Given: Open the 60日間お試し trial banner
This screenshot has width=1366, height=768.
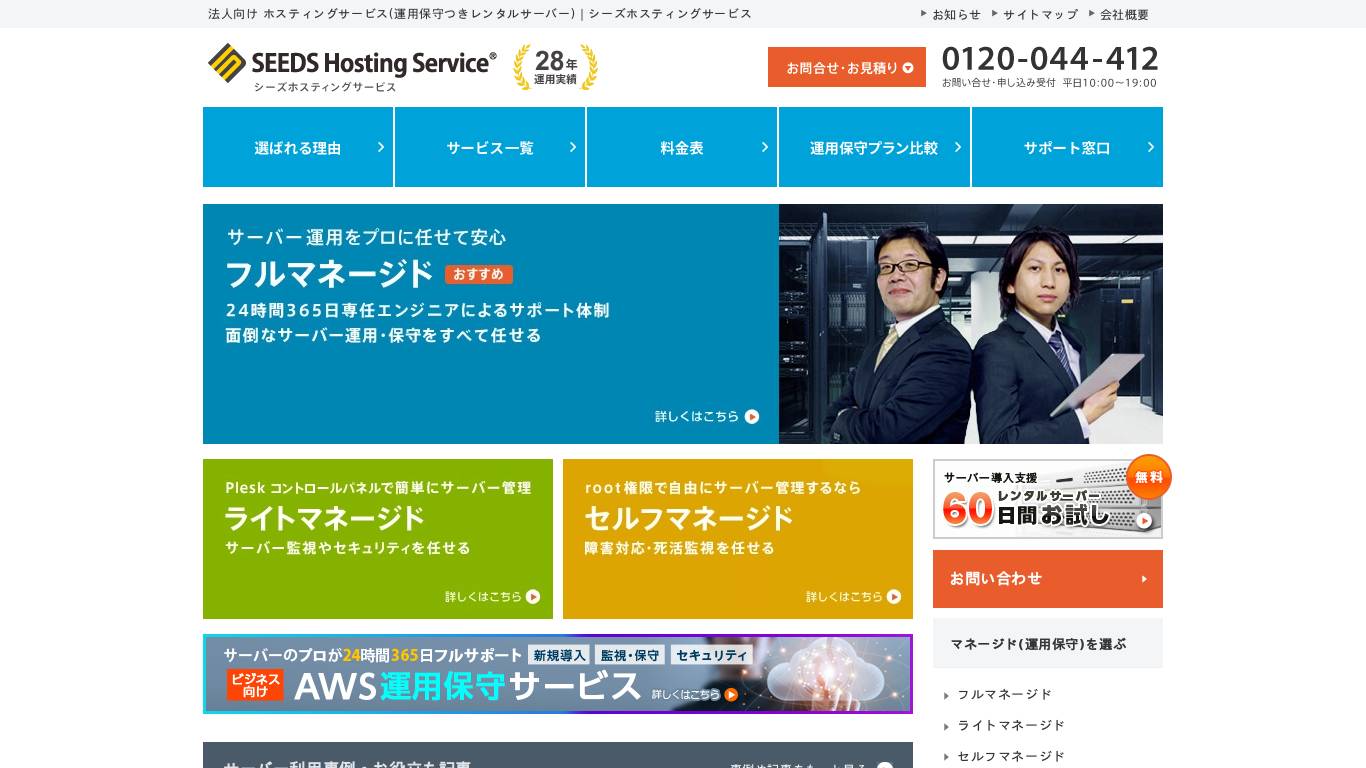Looking at the screenshot, I should click(1047, 498).
